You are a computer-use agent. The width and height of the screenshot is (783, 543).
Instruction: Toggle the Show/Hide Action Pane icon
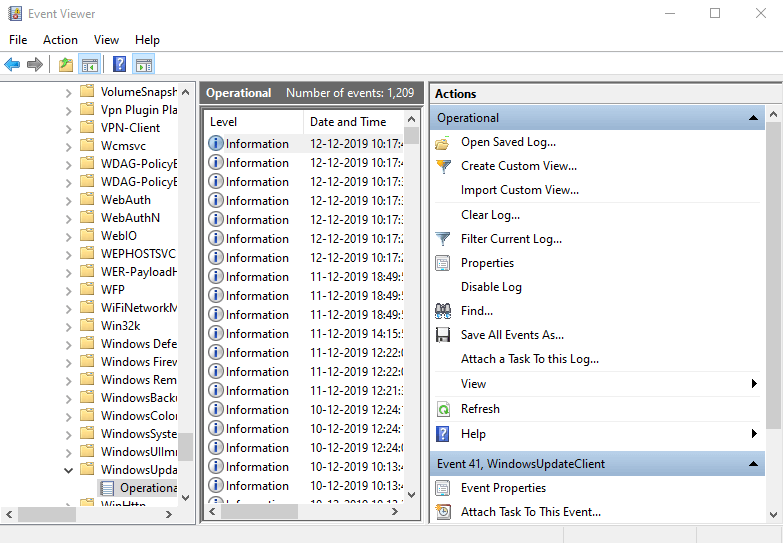coord(144,64)
